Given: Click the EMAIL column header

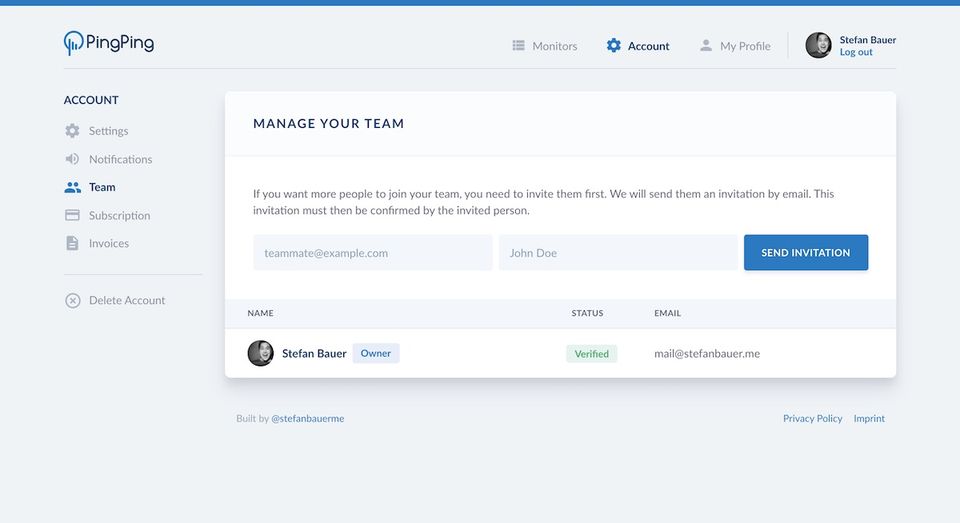Looking at the screenshot, I should [x=667, y=313].
